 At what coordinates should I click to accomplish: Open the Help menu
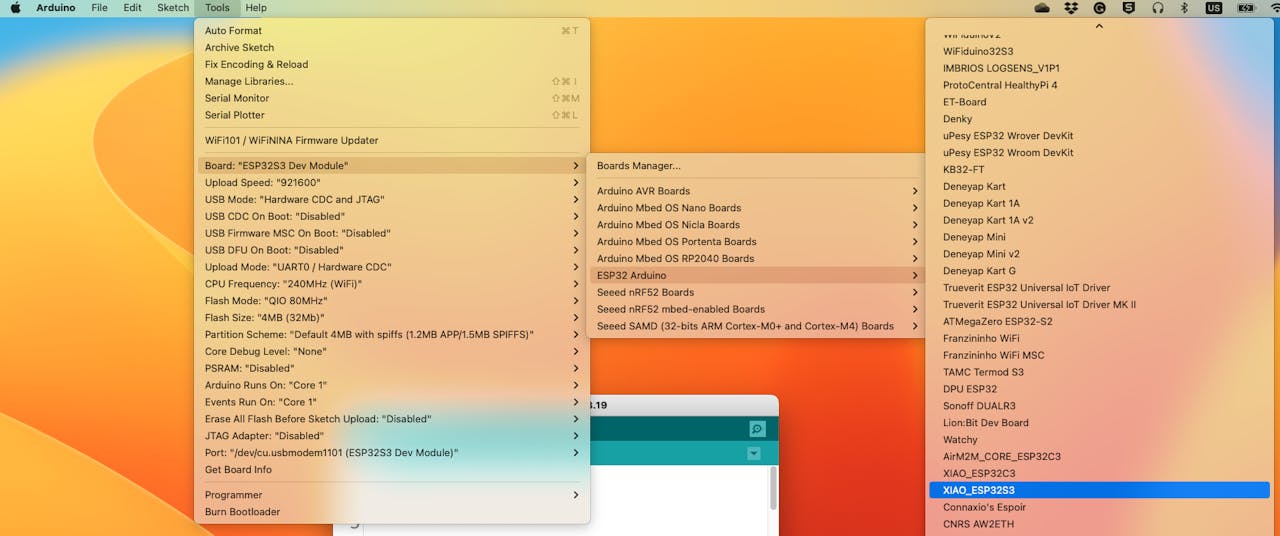point(256,8)
